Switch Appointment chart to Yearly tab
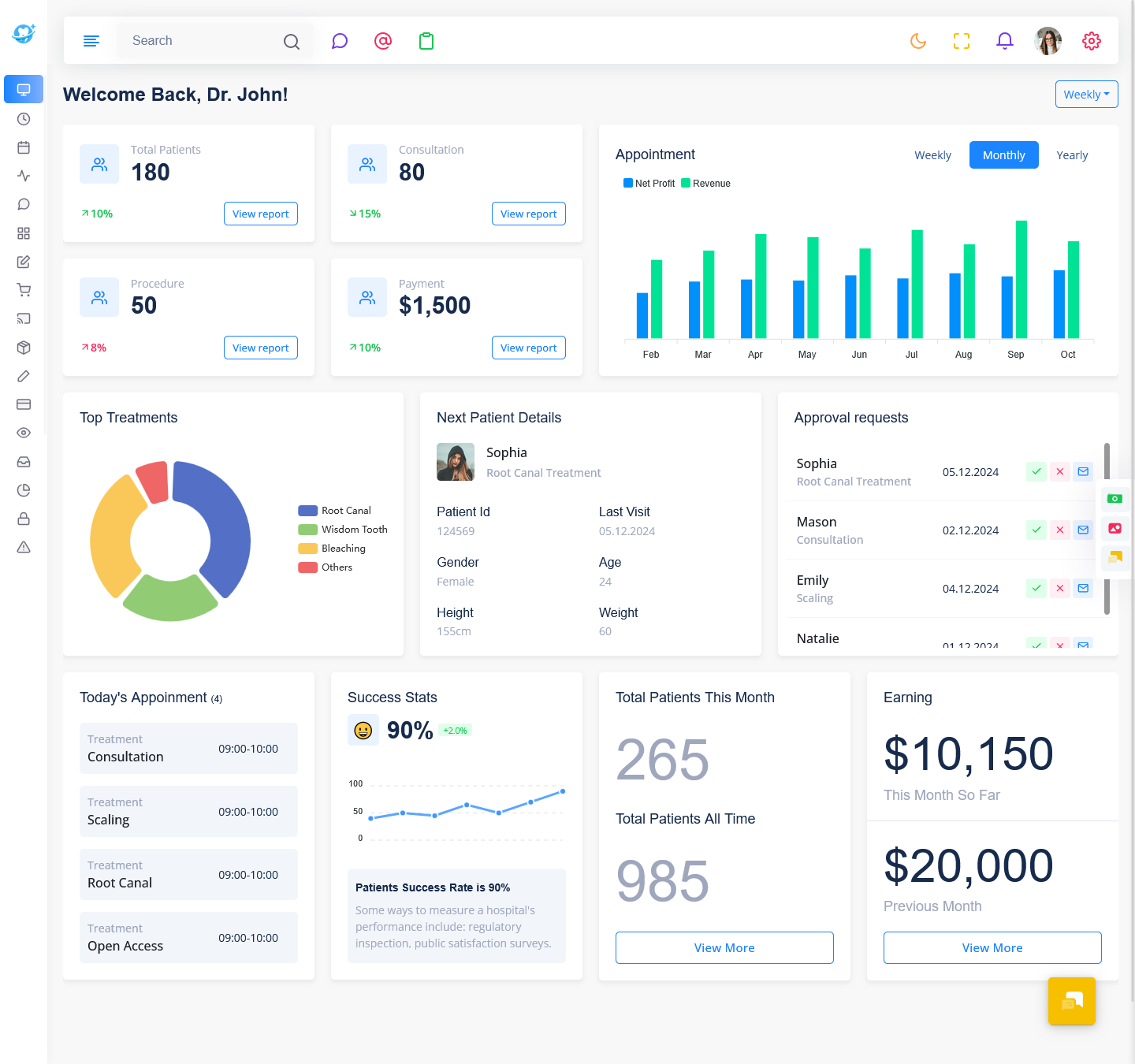 [x=1072, y=155]
